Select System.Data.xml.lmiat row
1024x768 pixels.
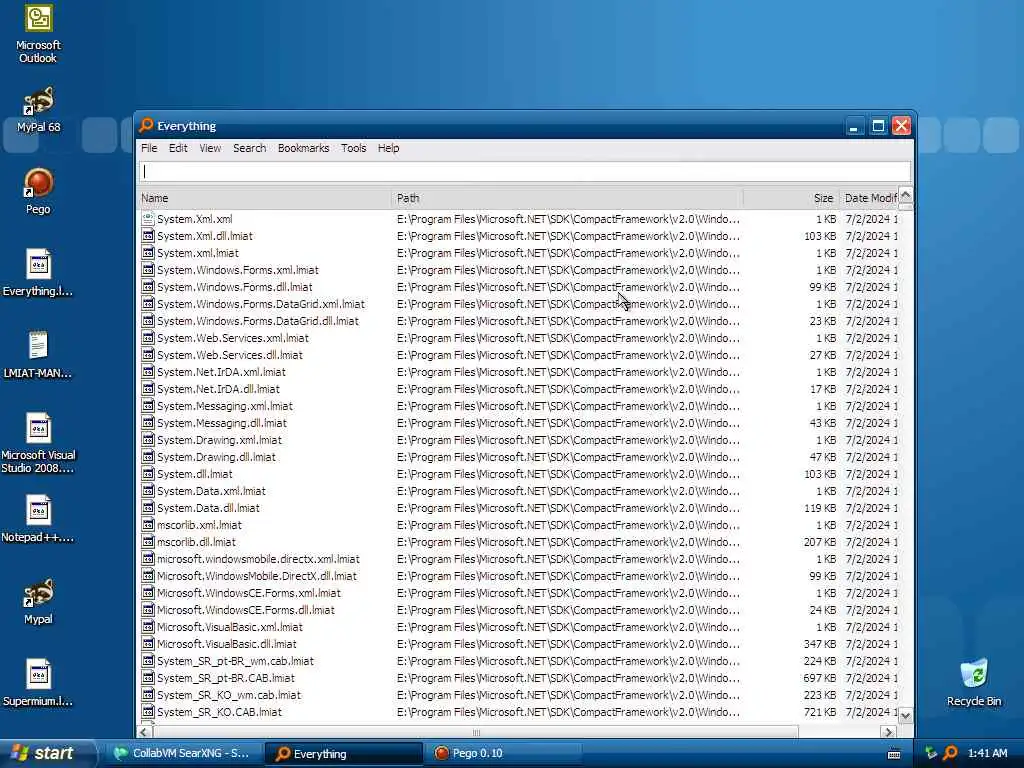pos(519,491)
